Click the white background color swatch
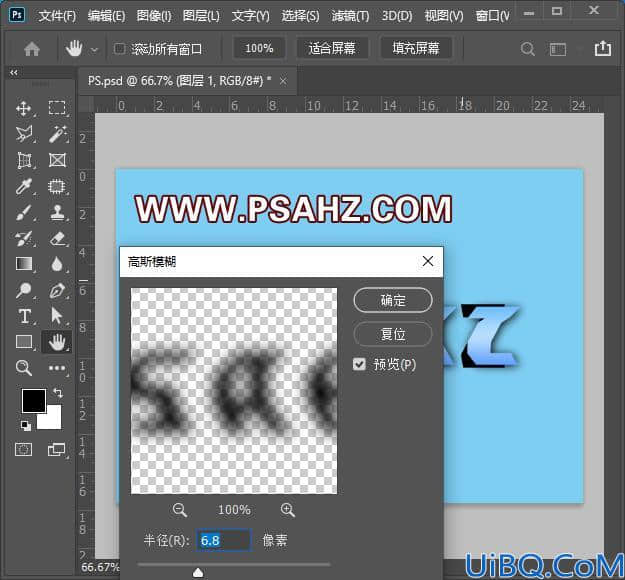Viewport: 625px width, 580px height. 54,421
